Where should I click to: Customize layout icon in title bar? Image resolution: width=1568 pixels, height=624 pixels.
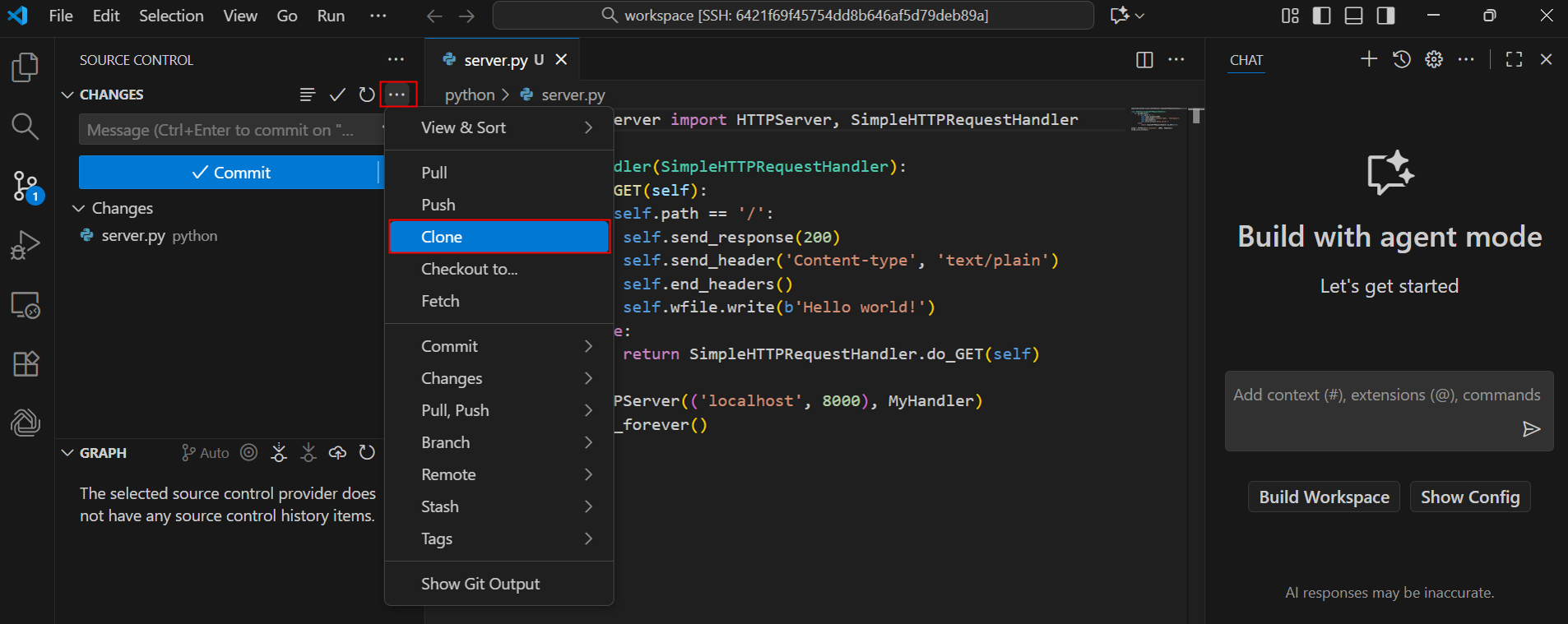(x=1290, y=16)
